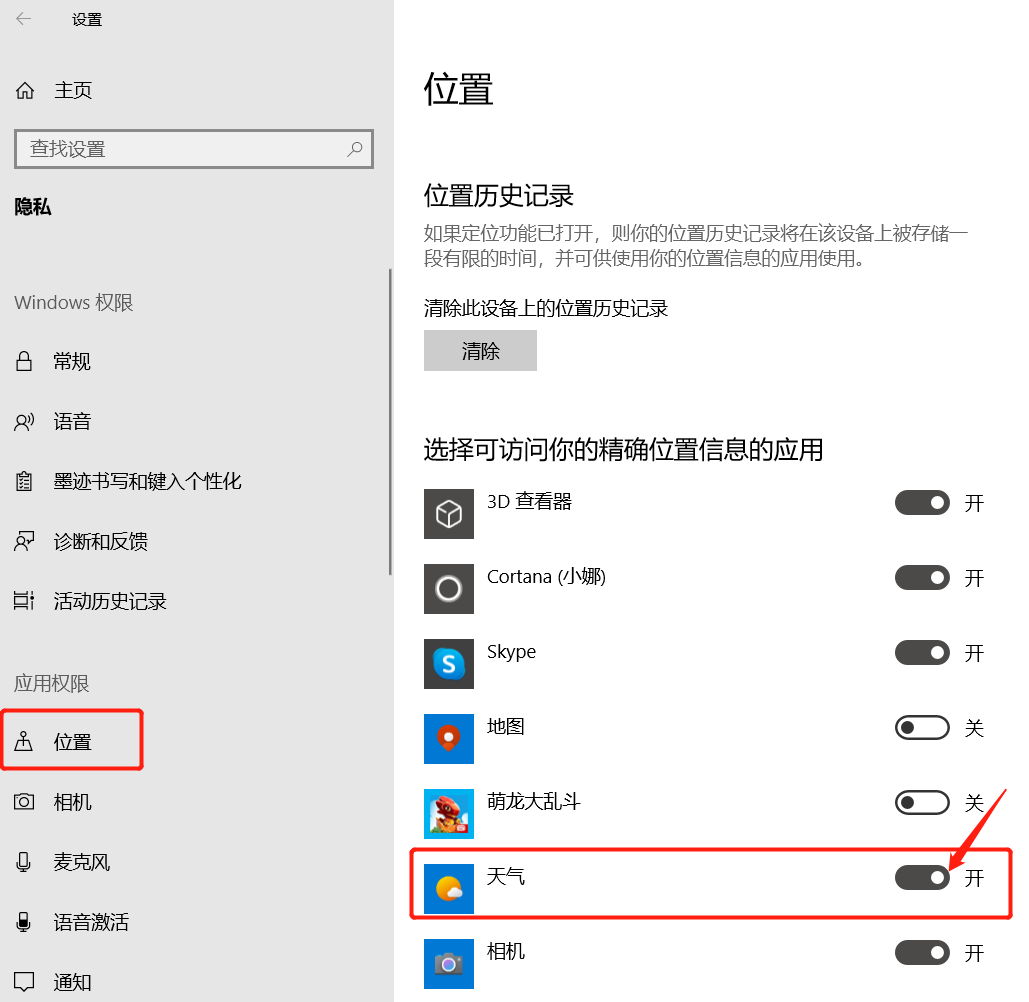
Task: Turn off location access for Skype
Action: (x=922, y=652)
